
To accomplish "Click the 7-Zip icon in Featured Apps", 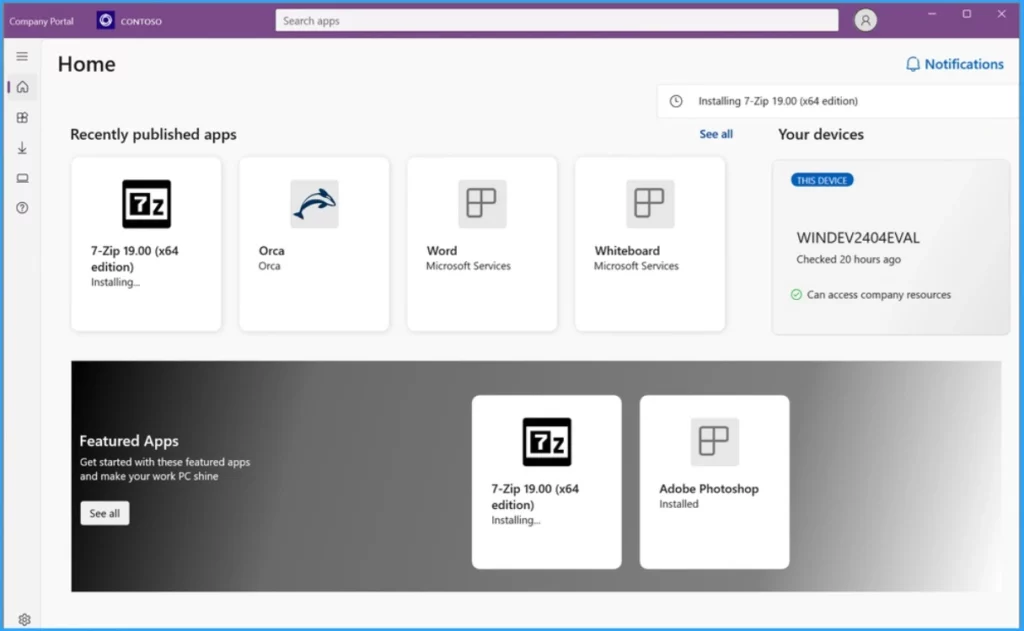I will pyautogui.click(x=547, y=442).
